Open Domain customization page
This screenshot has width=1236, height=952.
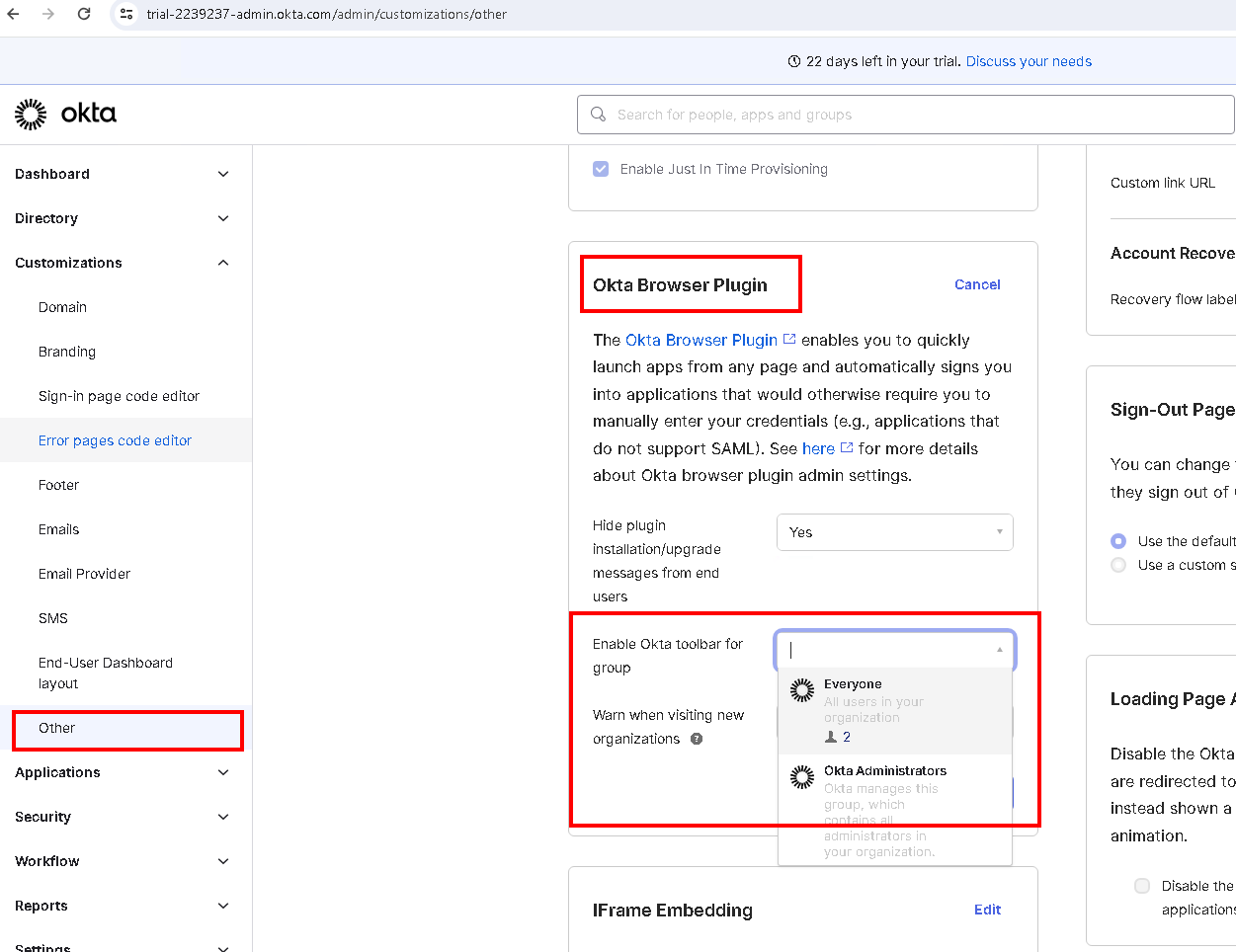[x=63, y=307]
